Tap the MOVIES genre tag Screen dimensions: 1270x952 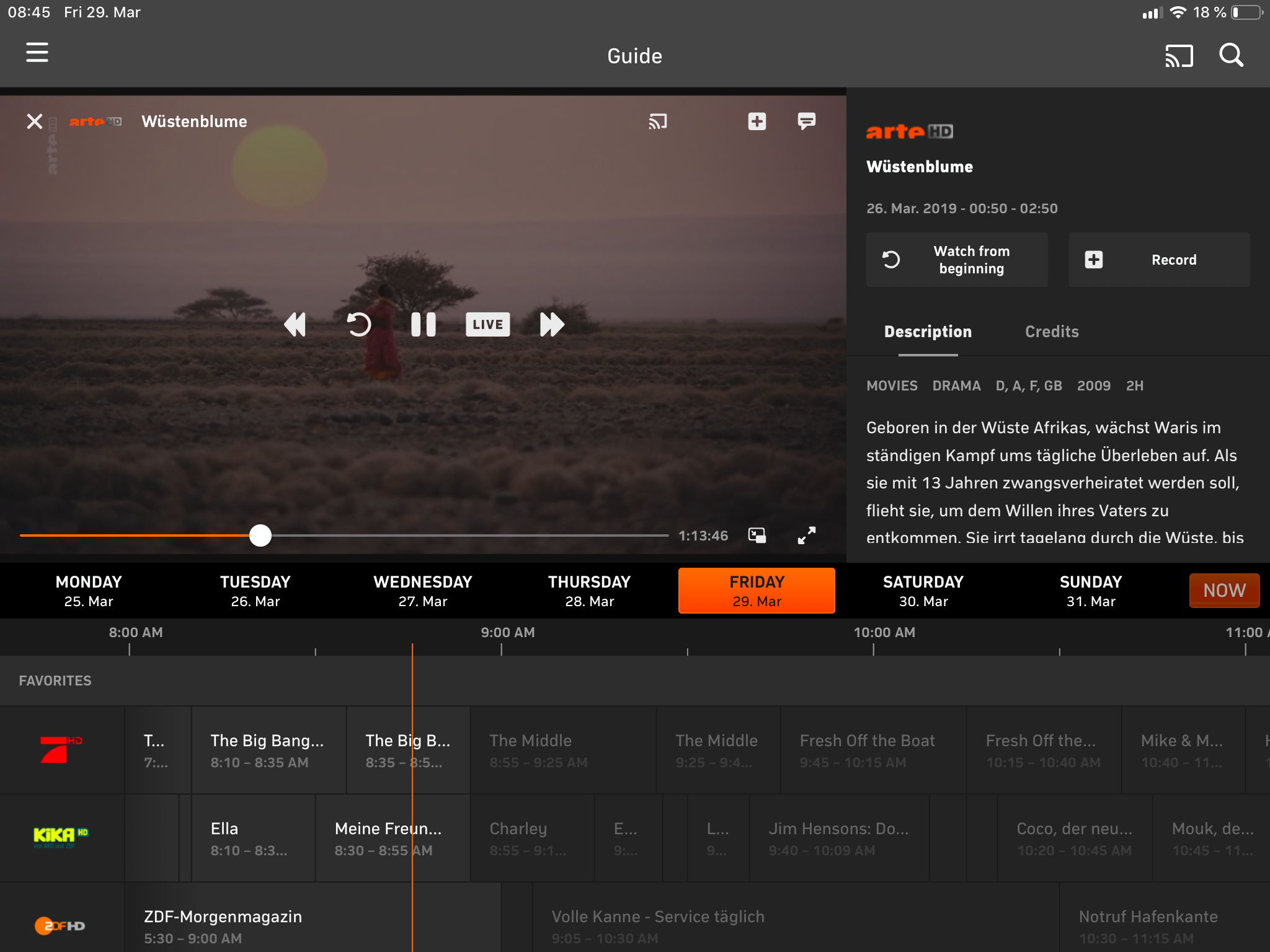tap(892, 386)
